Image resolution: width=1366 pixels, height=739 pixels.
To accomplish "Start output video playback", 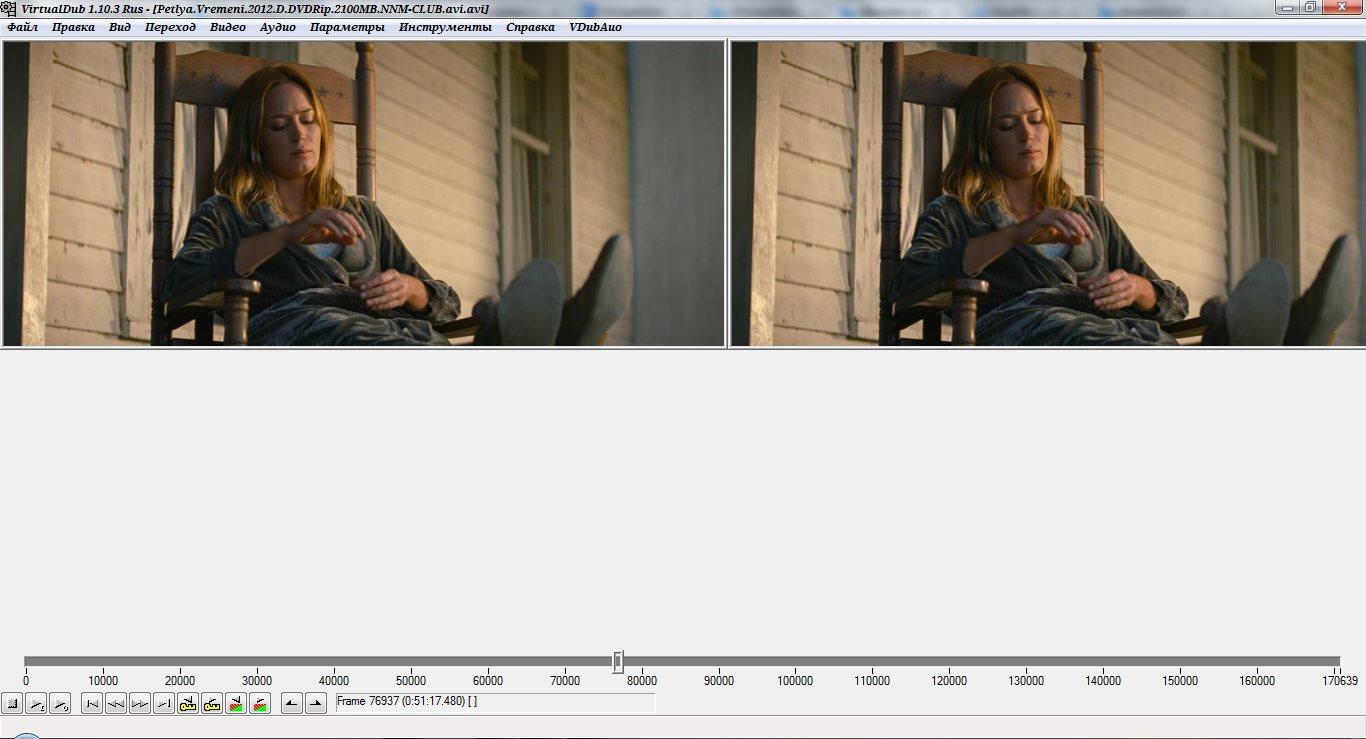I will tap(60, 703).
